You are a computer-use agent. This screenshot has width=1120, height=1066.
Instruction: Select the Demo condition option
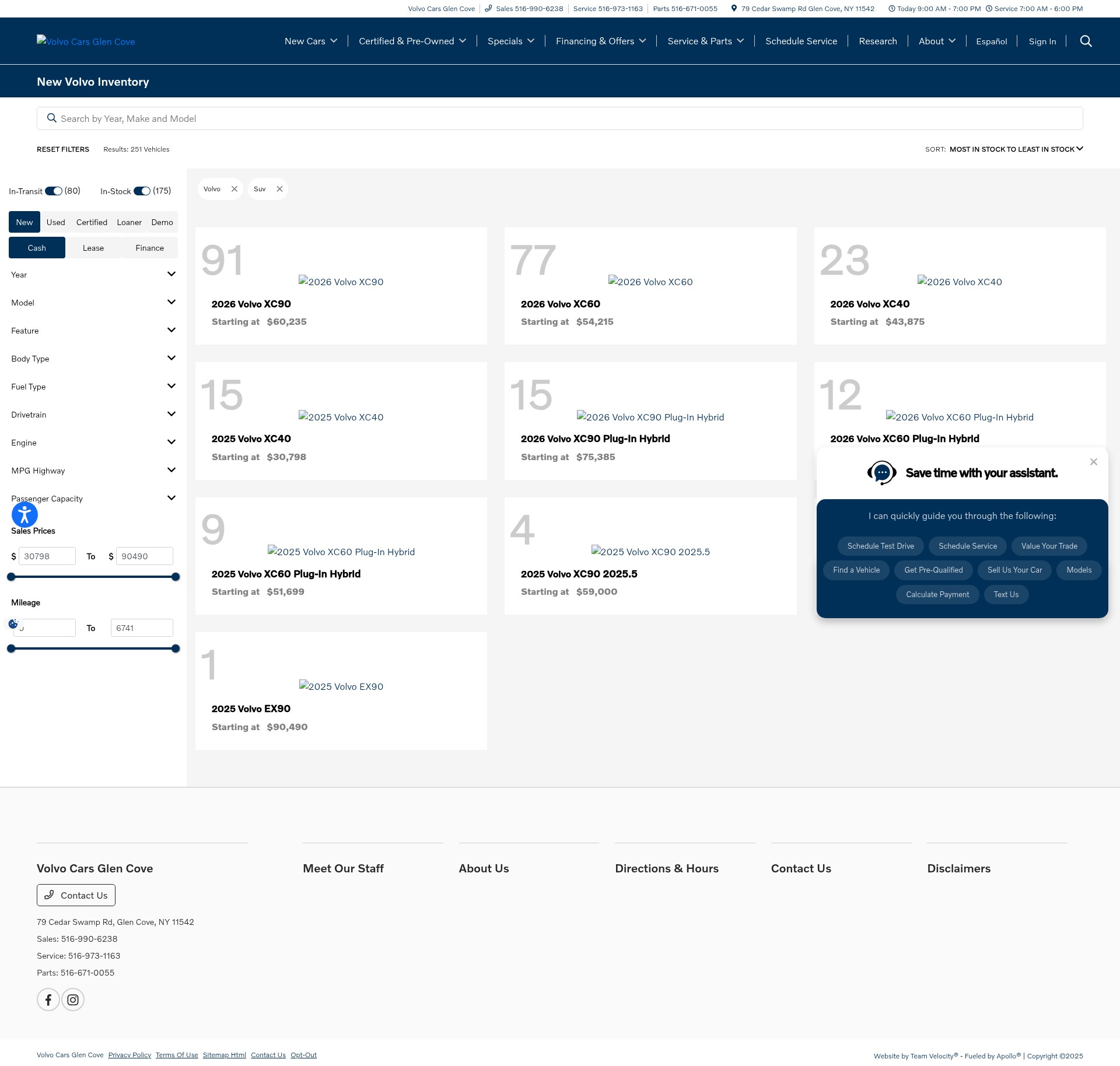coord(162,222)
